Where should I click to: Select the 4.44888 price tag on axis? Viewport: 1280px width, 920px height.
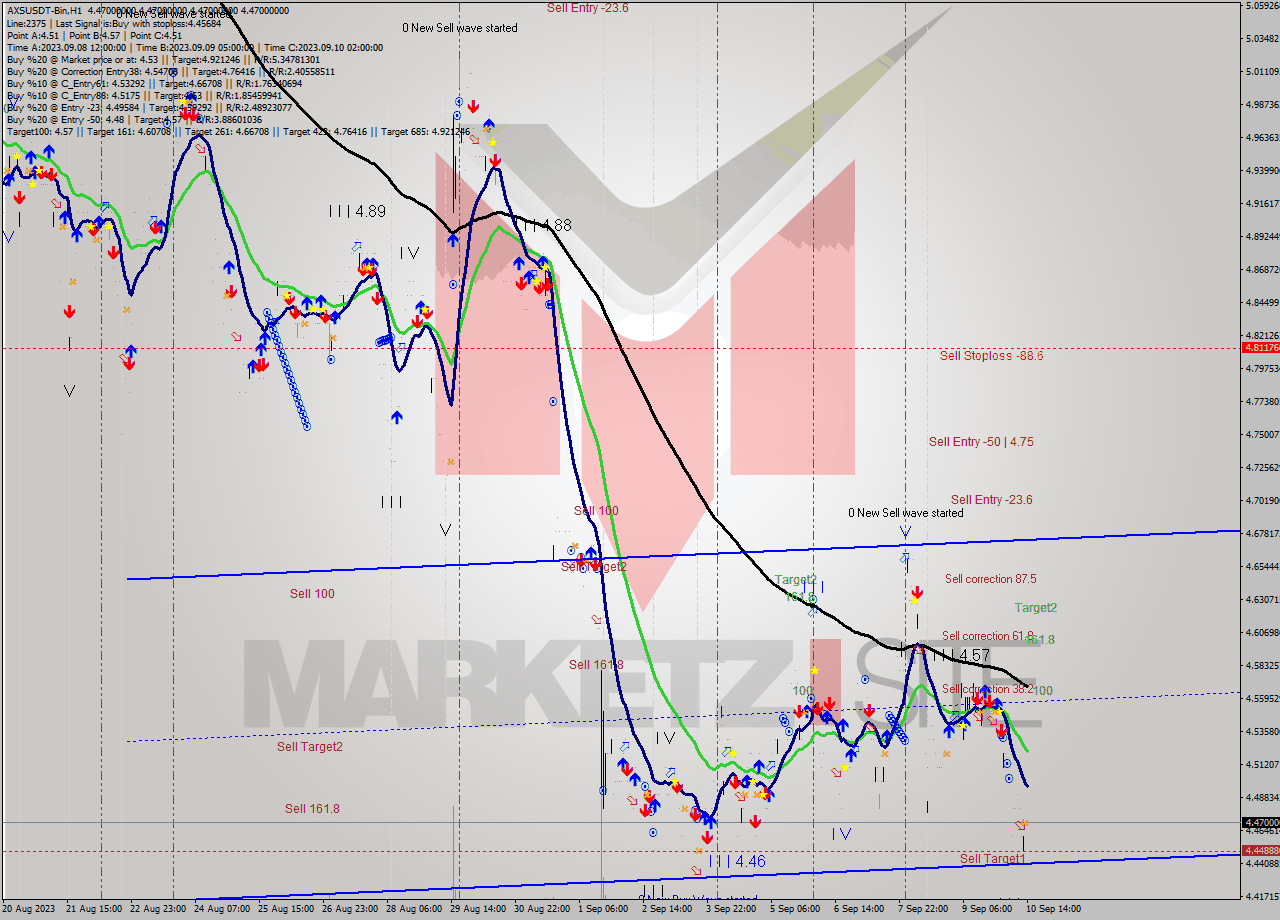[x=1259, y=850]
